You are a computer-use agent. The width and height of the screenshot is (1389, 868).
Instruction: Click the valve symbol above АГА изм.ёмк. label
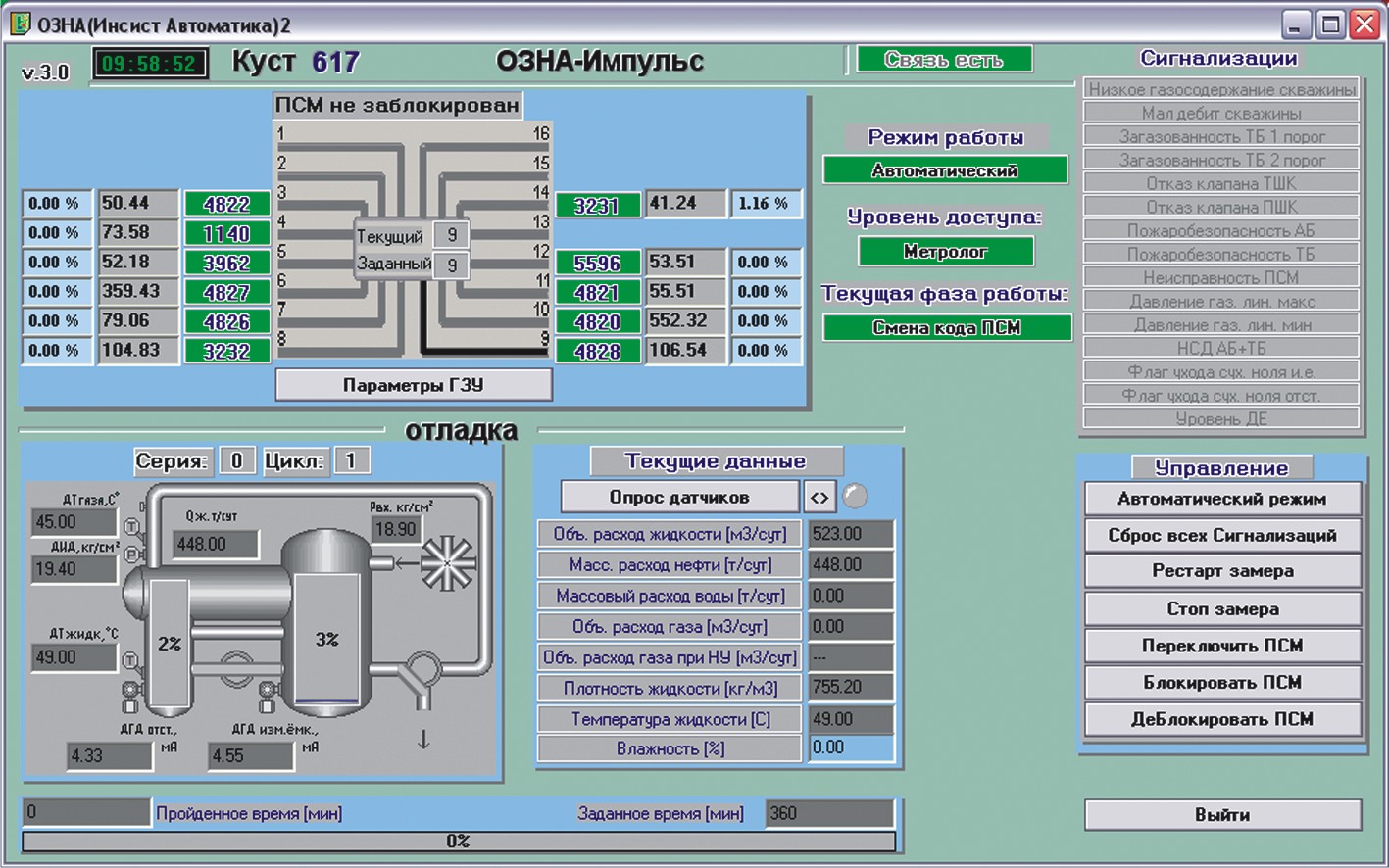tap(268, 695)
